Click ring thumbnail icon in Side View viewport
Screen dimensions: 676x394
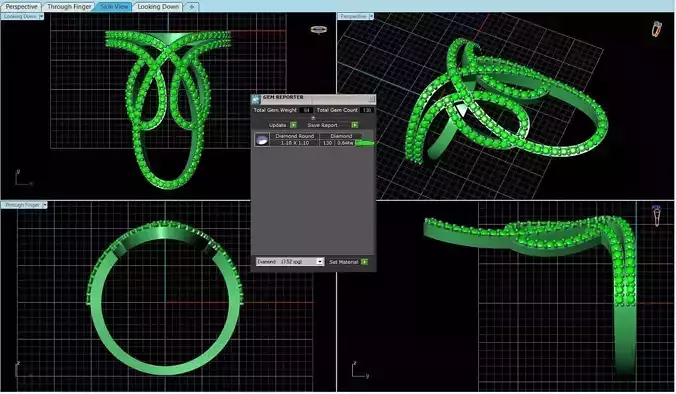(x=656, y=216)
